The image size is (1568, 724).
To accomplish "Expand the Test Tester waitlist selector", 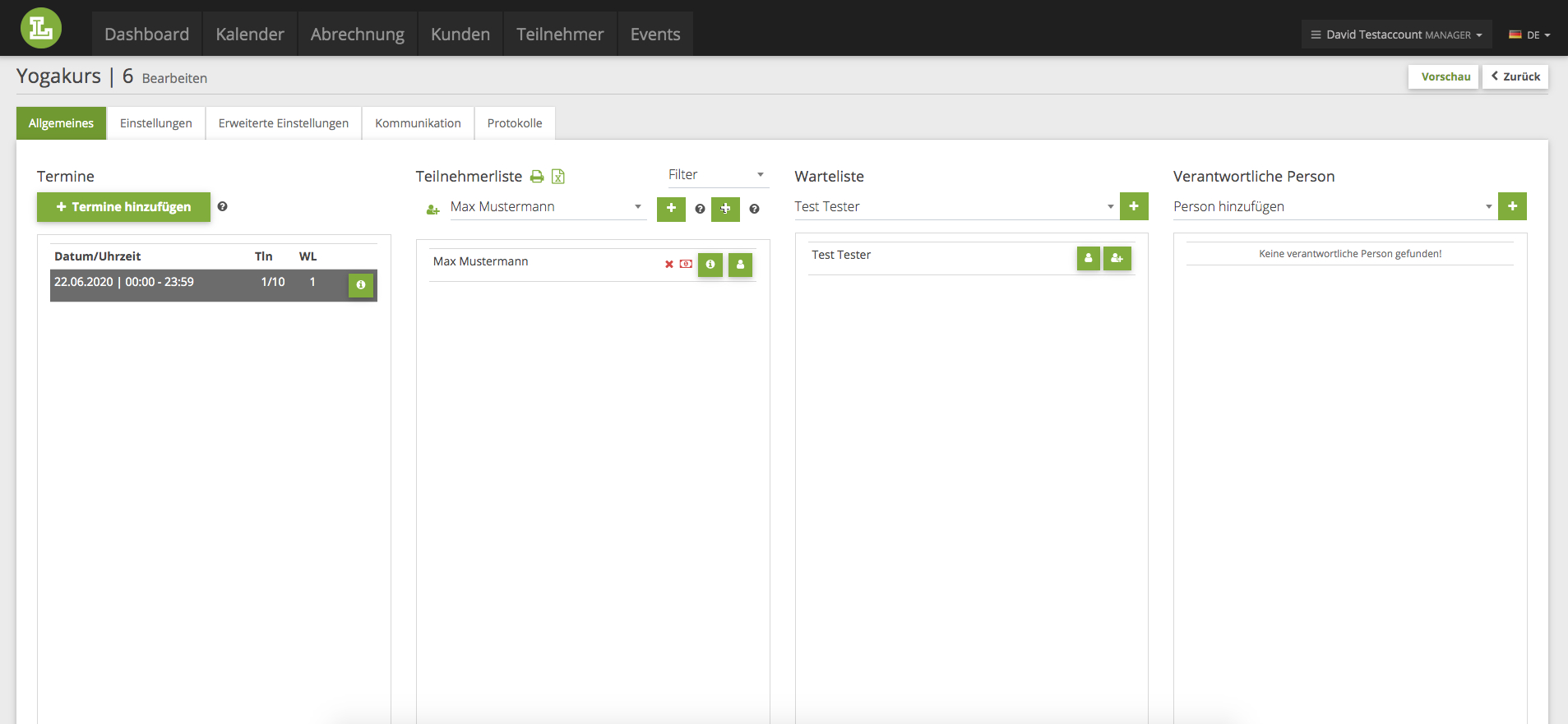I will (955, 207).
